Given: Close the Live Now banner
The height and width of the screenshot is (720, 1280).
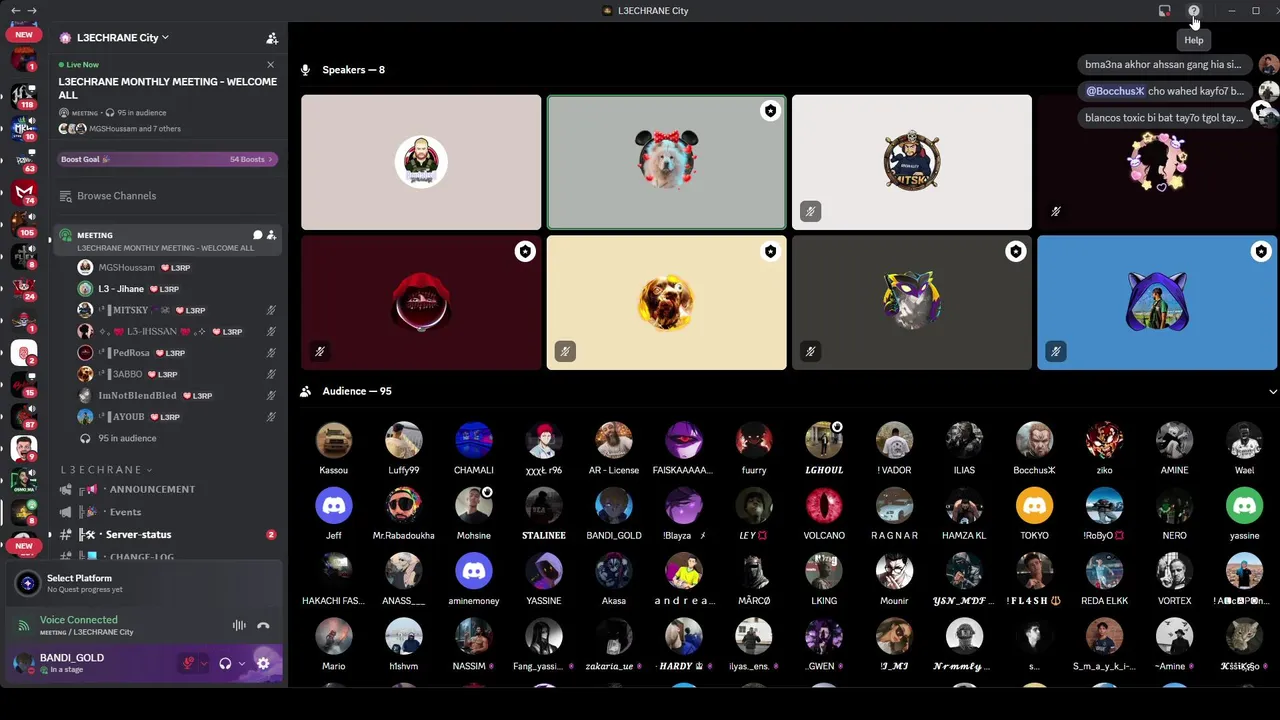Looking at the screenshot, I should coord(270,65).
